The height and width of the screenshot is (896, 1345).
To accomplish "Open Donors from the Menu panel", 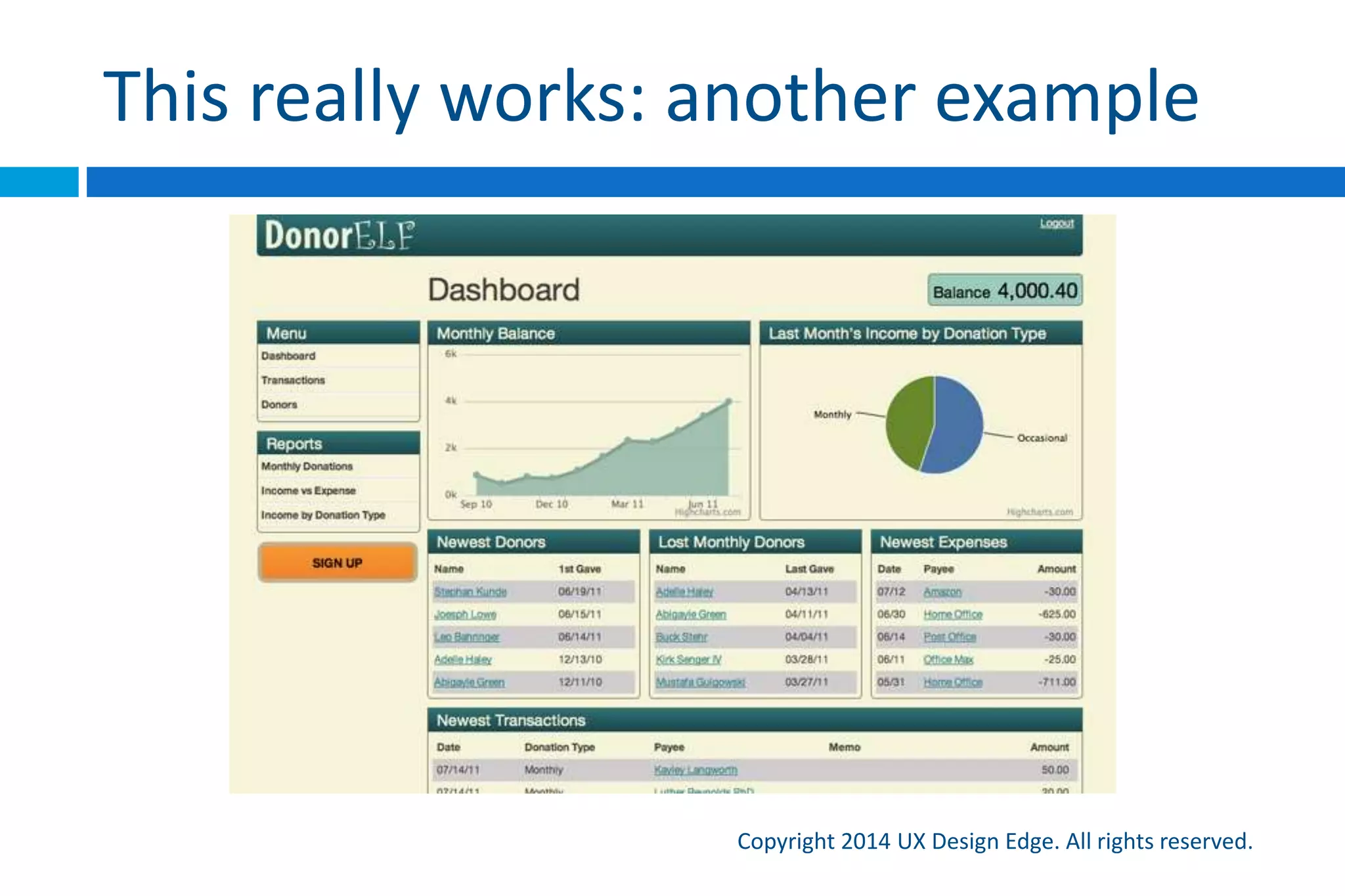I will [x=279, y=404].
